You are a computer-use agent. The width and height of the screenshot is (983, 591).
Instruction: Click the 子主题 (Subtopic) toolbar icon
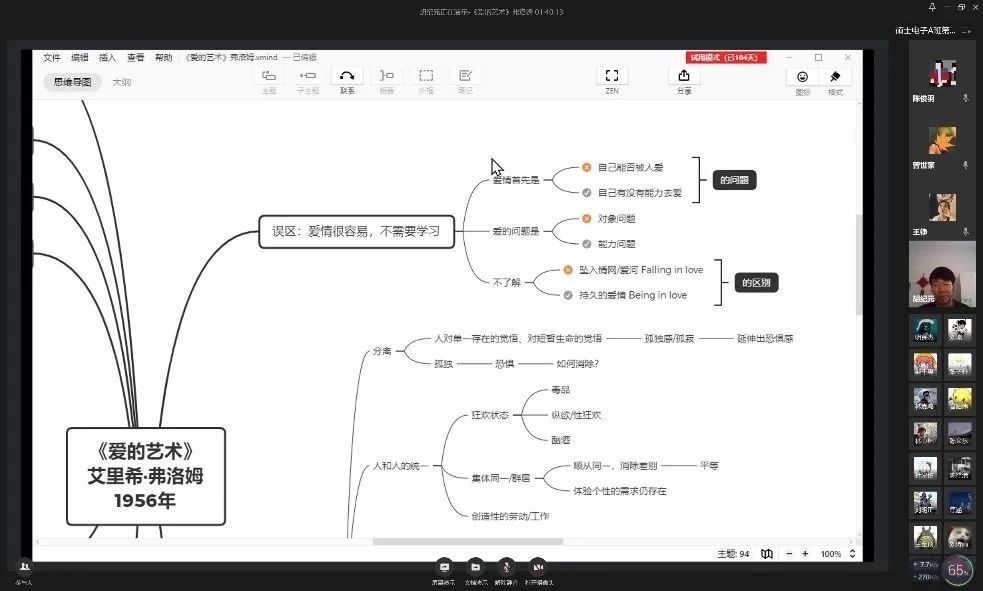click(x=307, y=77)
